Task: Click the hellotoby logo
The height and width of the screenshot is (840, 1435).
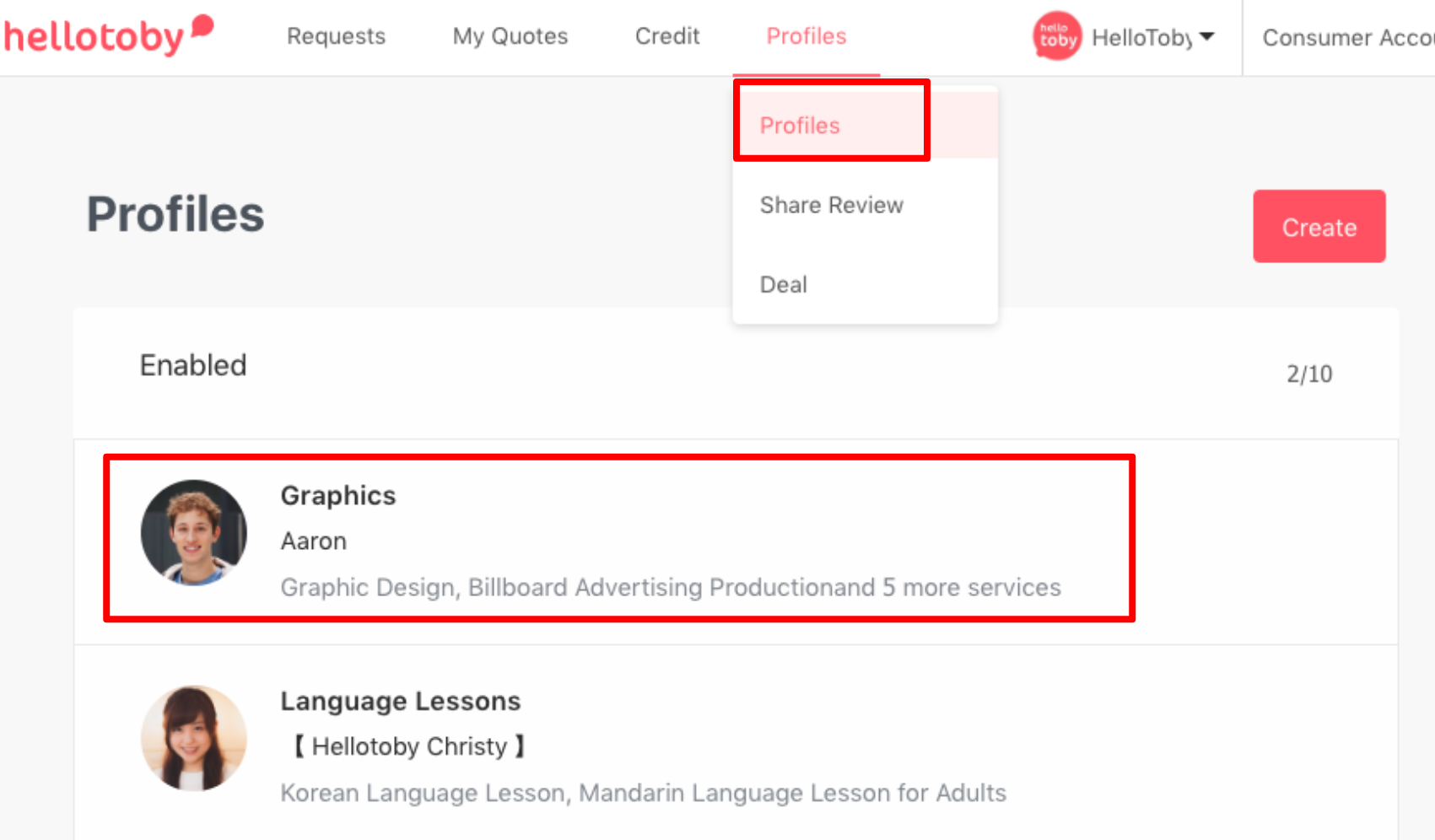Action: 108,35
